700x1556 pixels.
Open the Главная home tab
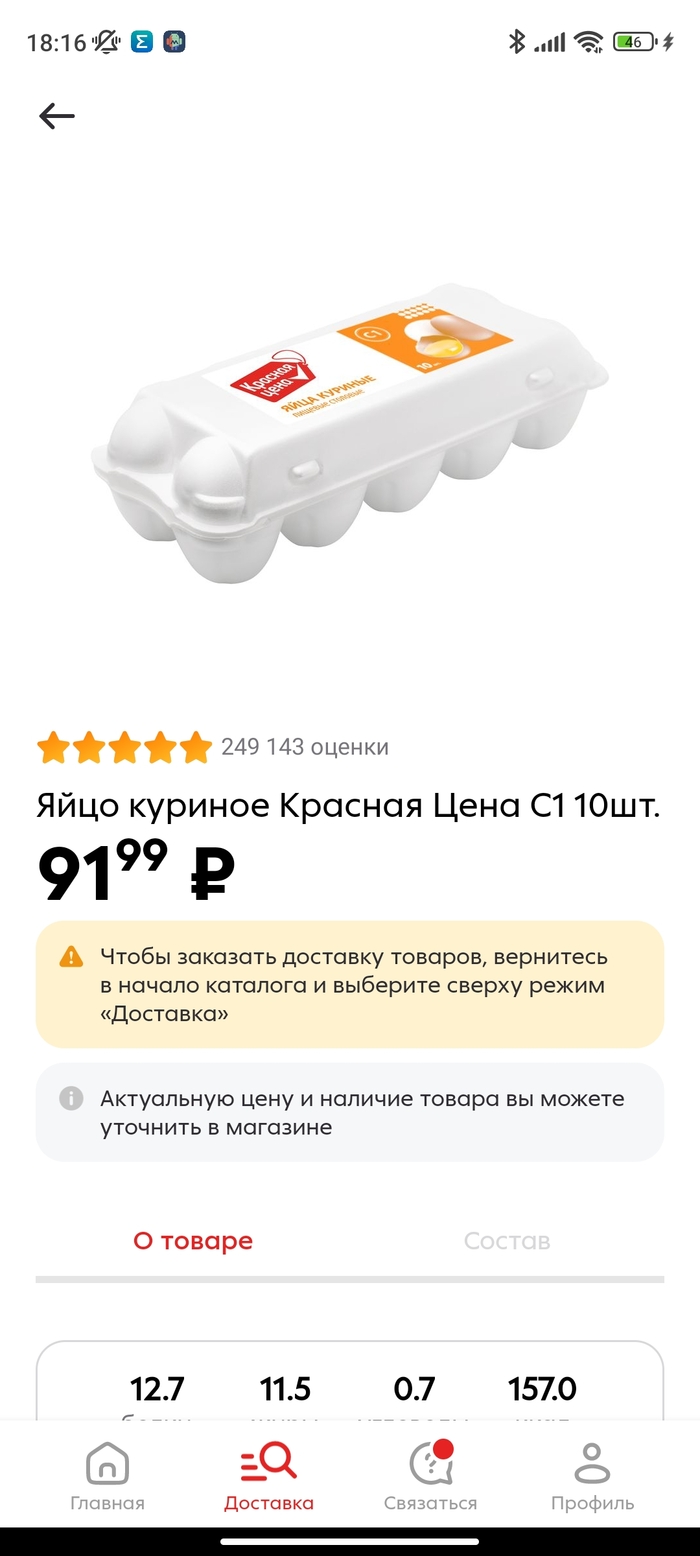107,1476
